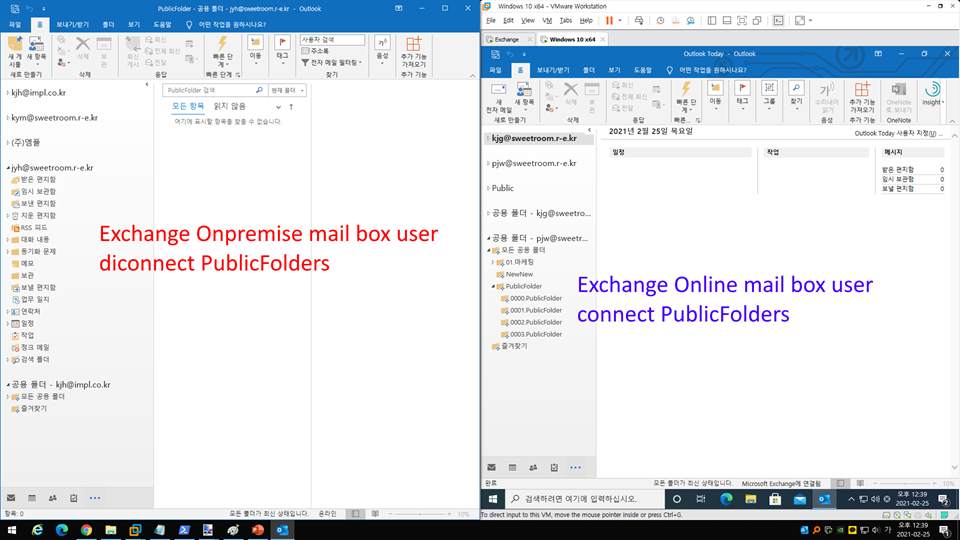Image resolution: width=960 pixels, height=540 pixels.
Task: Click VMware console view icon
Action: click(x=778, y=20)
